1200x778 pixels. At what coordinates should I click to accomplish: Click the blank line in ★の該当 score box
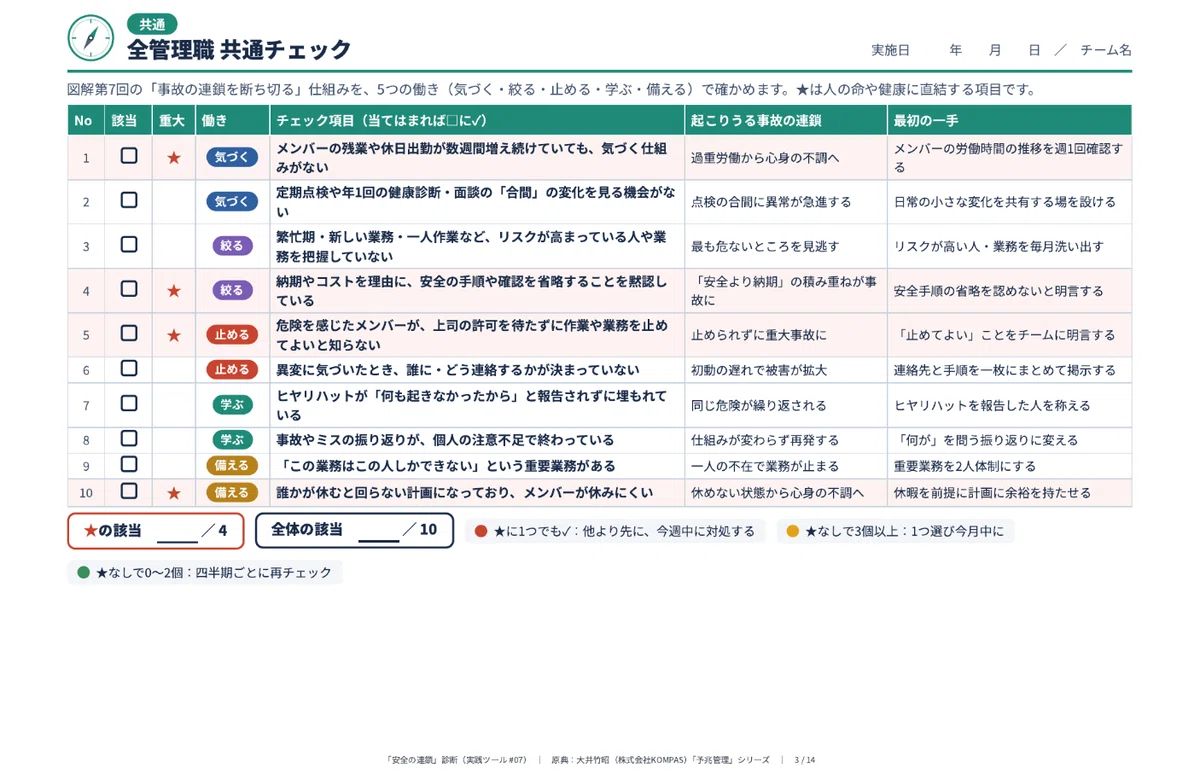(177, 540)
